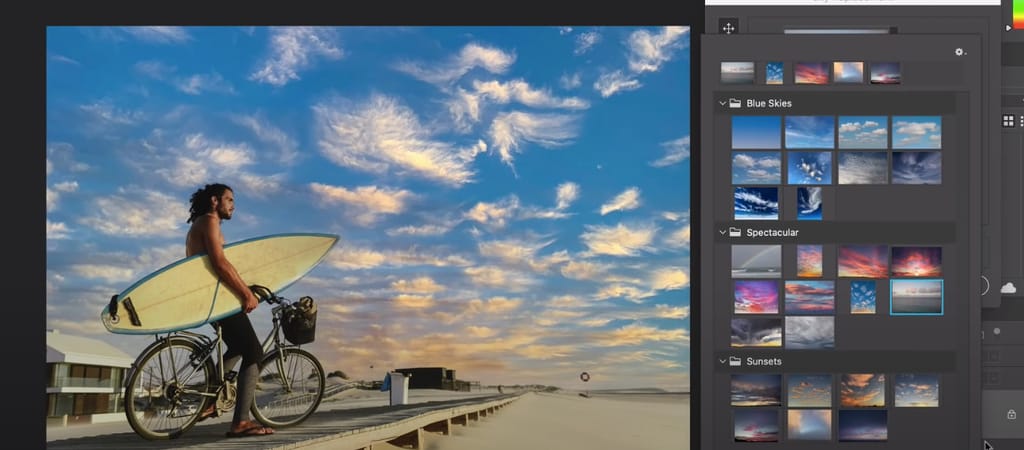Select the first sunset thumbnail in Sunsets
This screenshot has height=450, width=1024.
(756, 390)
